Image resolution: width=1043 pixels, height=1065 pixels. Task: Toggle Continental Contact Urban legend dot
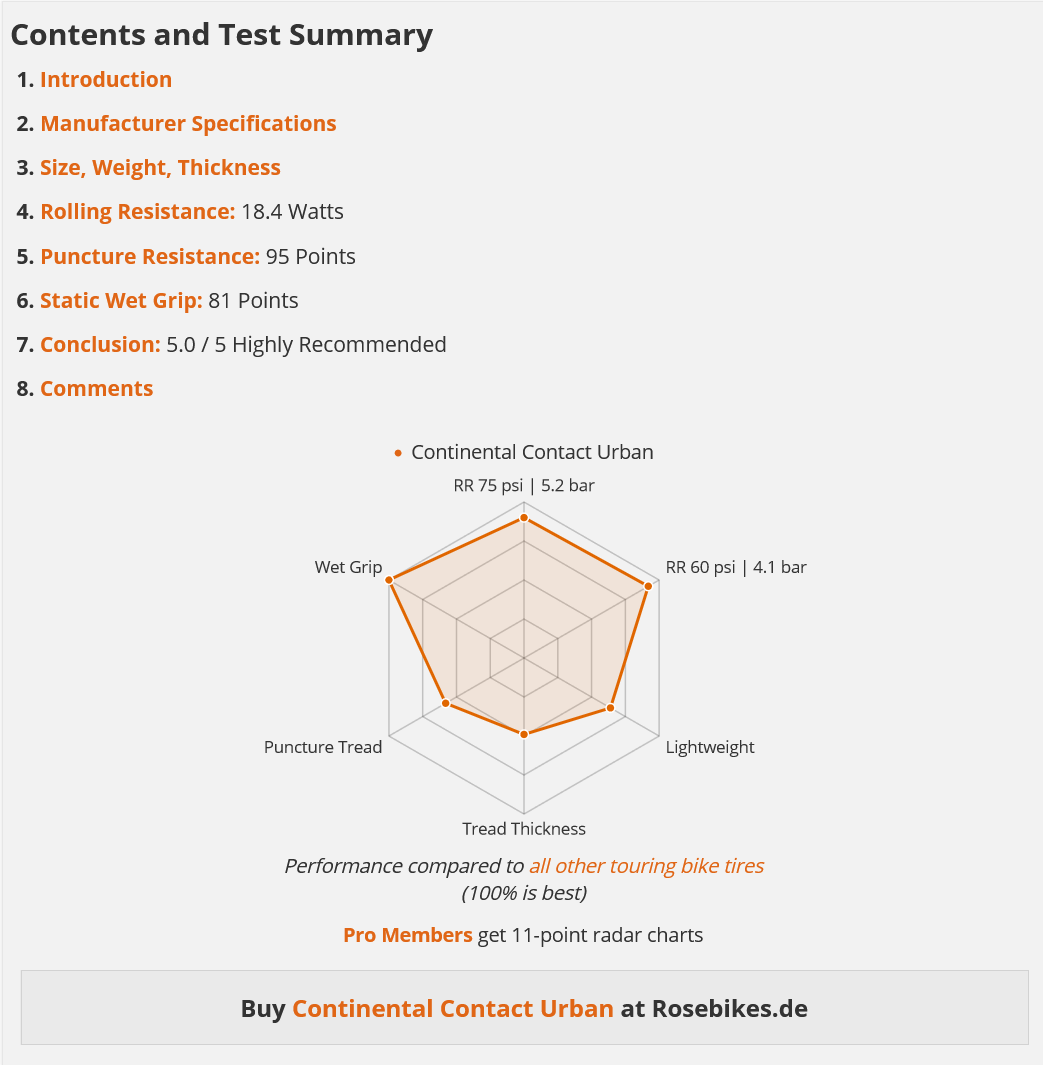point(399,453)
